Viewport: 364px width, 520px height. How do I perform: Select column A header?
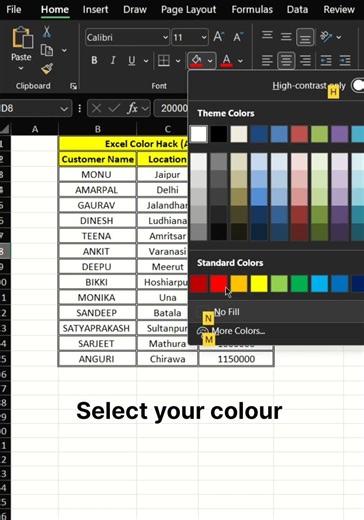point(35,129)
